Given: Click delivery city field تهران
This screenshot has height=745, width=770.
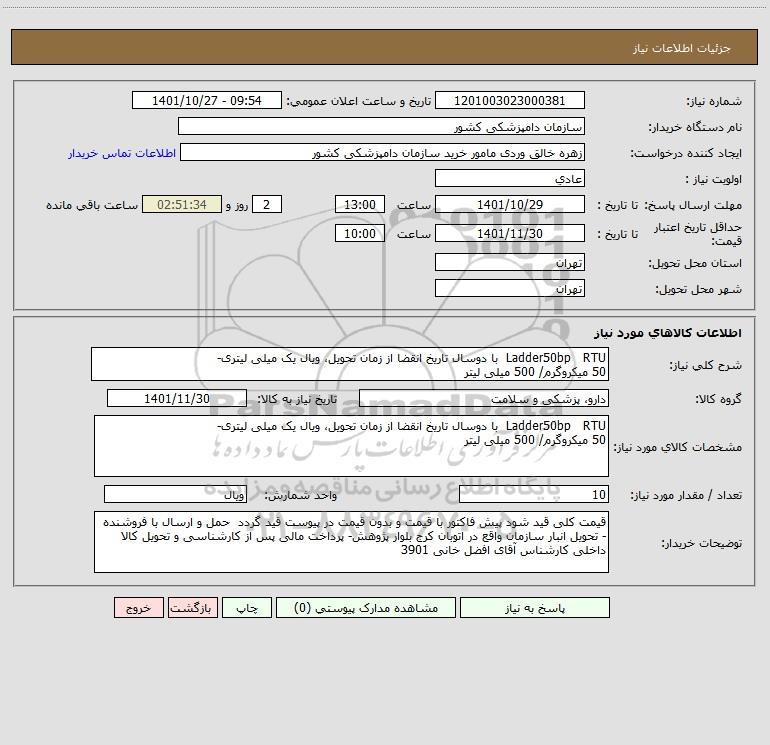Looking at the screenshot, I should click(x=510, y=289).
